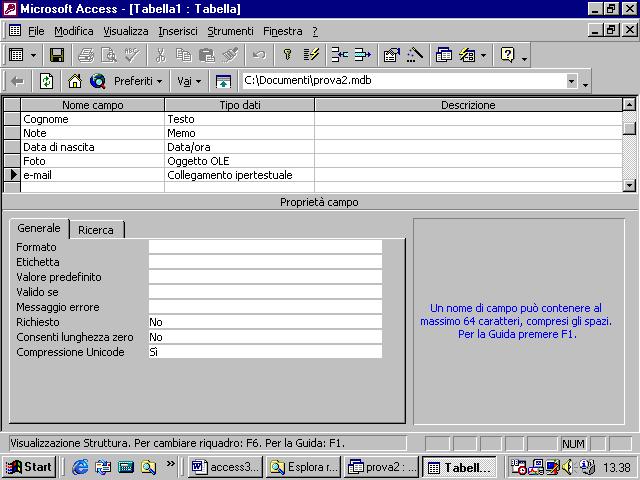The height and width of the screenshot is (480, 640).
Task: Open the Properties icon
Action: point(391,55)
